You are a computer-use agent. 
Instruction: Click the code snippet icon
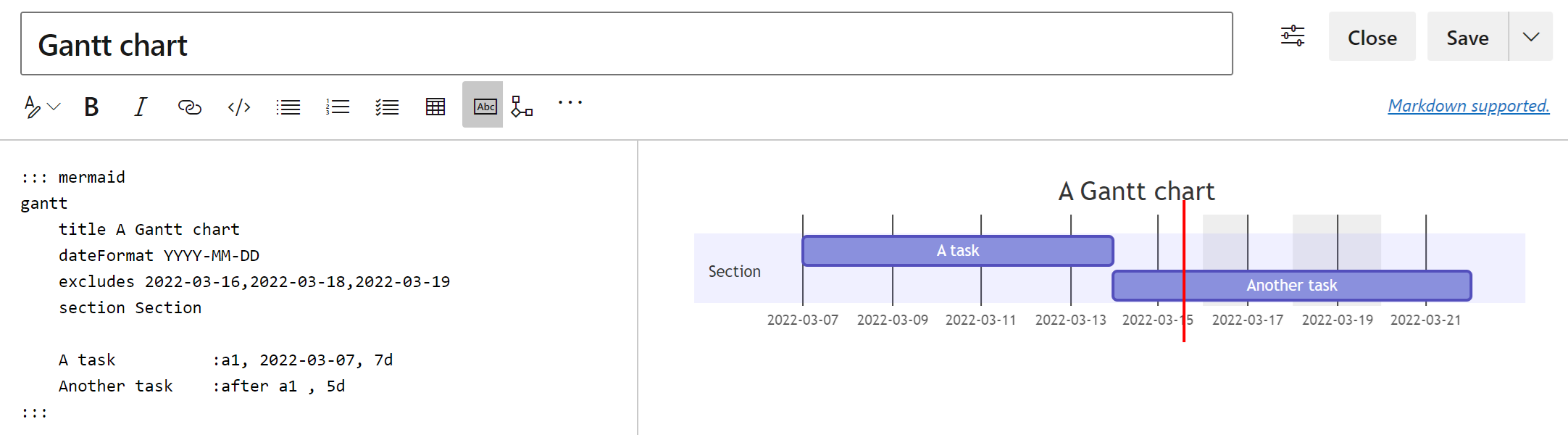(239, 106)
